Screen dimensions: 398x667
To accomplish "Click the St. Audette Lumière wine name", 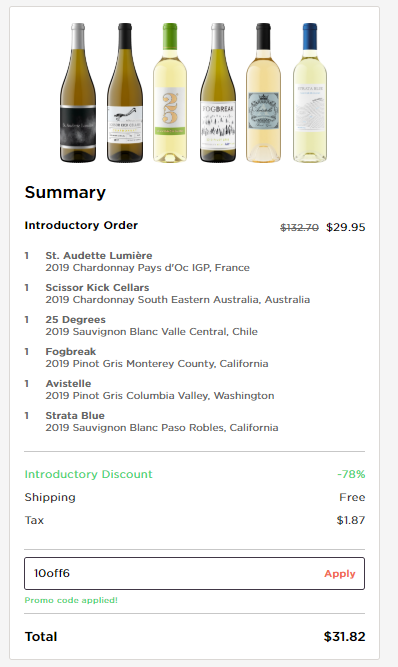I will 99,256.
